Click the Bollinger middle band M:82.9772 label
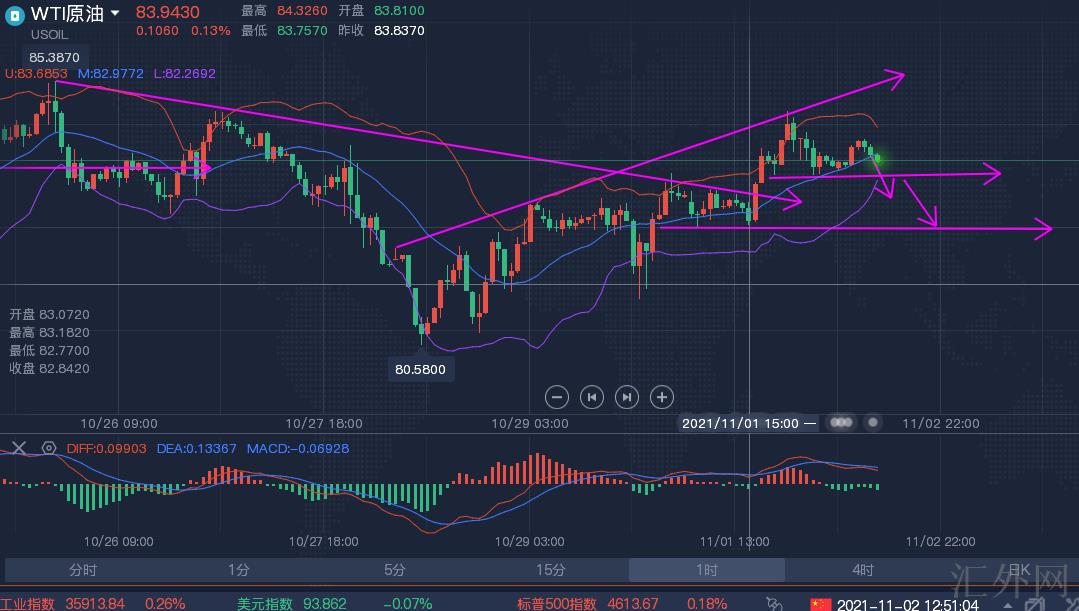 point(110,74)
